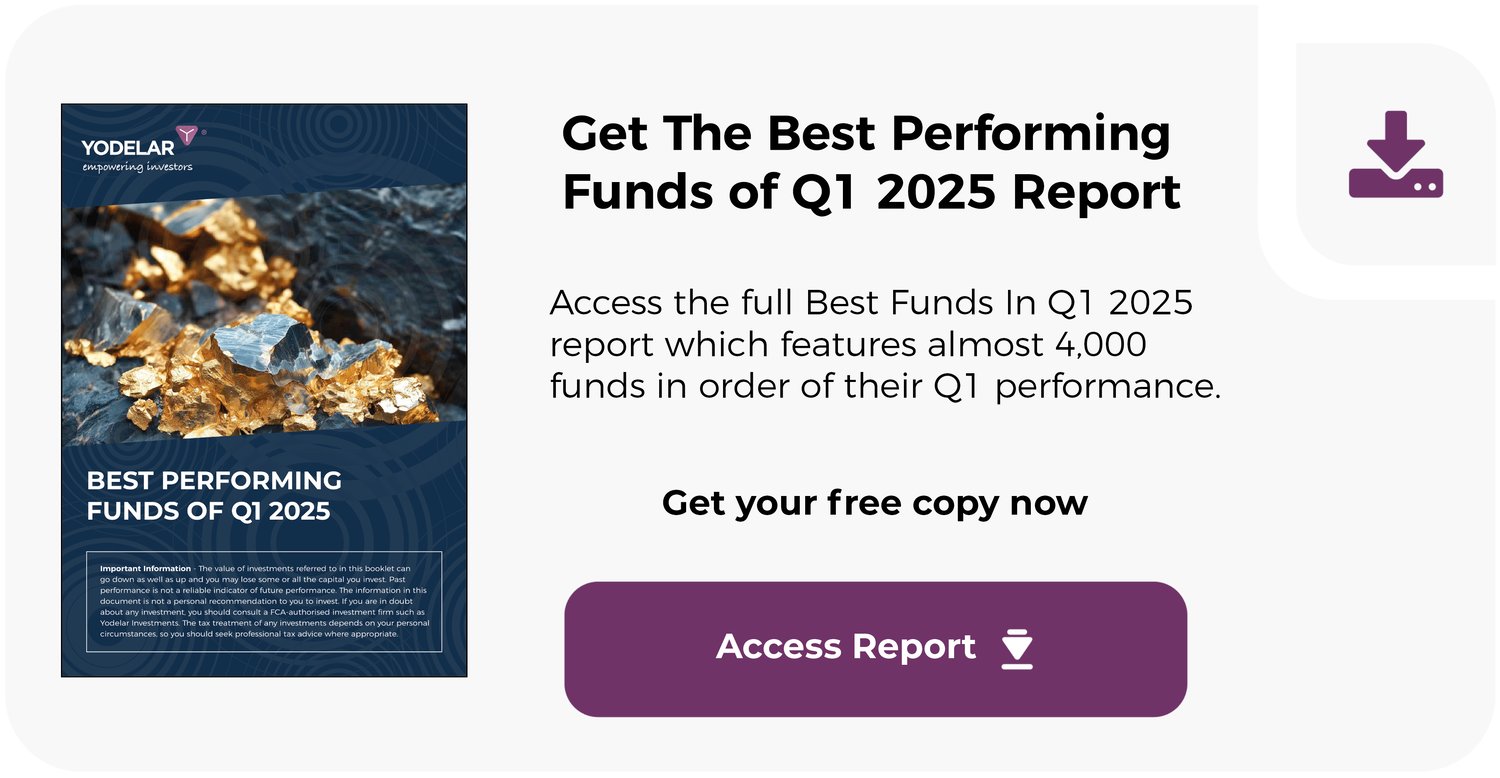Click the YODELAR wordmark on the cover
Screen dimensions: 1500x778
(127, 149)
